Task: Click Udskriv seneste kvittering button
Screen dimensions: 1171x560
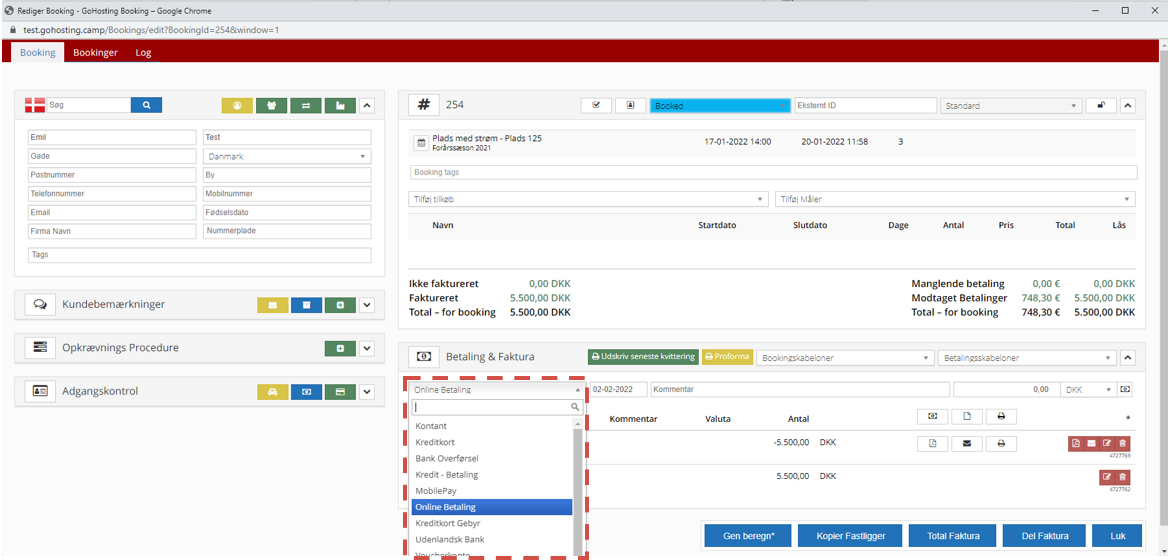Action: coord(643,357)
